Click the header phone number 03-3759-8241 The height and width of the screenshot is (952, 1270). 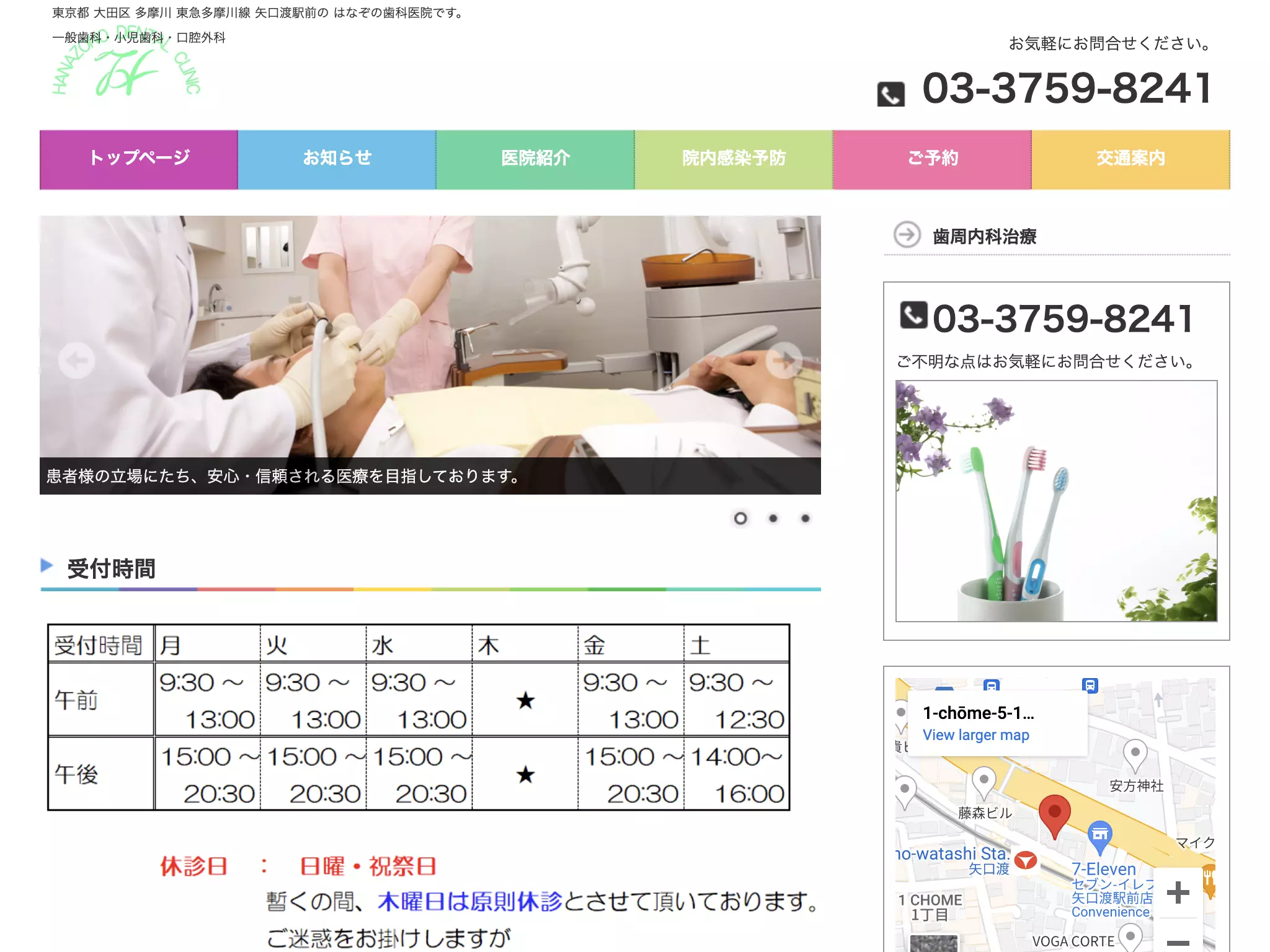click(1067, 88)
